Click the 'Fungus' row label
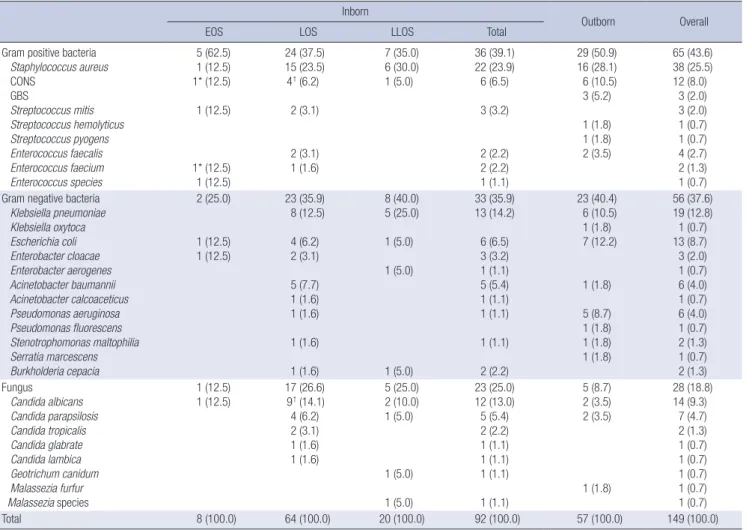The width and height of the screenshot is (752, 530). (x=17, y=388)
